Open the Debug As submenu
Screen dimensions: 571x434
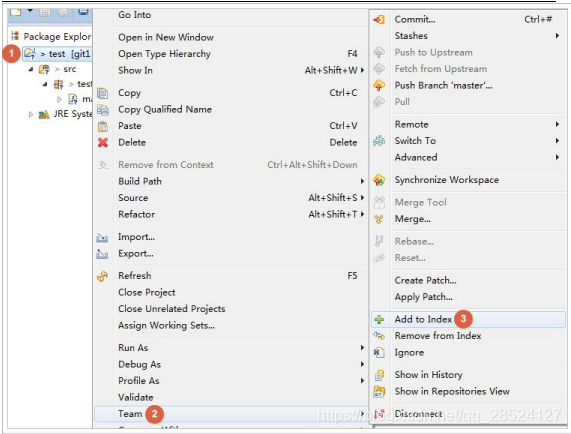[x=231, y=364]
